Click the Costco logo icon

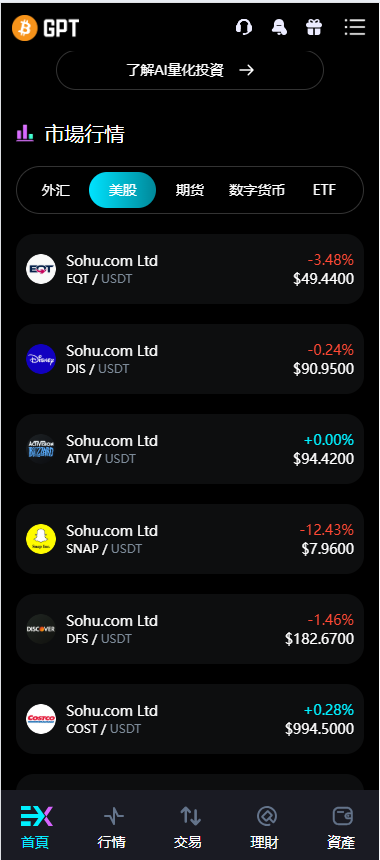(x=41, y=719)
